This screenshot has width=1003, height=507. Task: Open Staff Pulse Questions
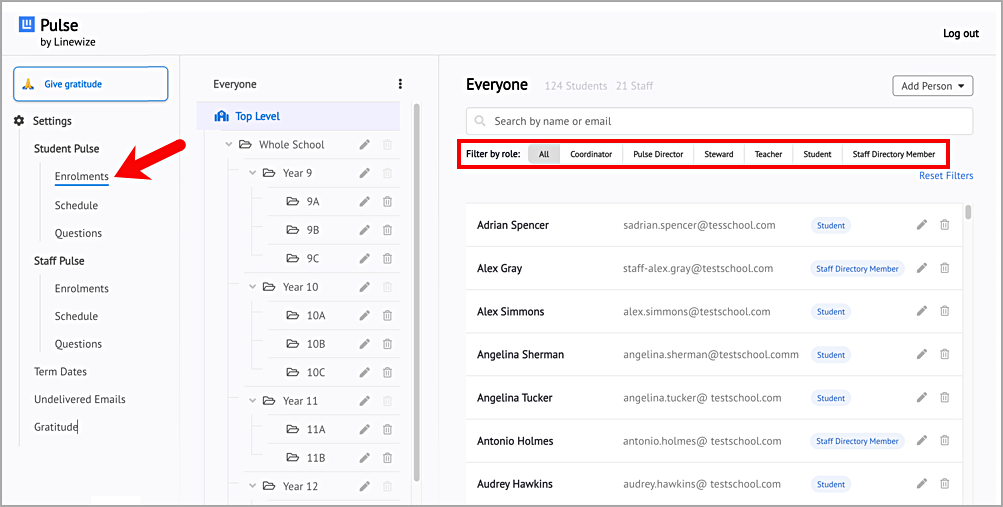(x=78, y=344)
